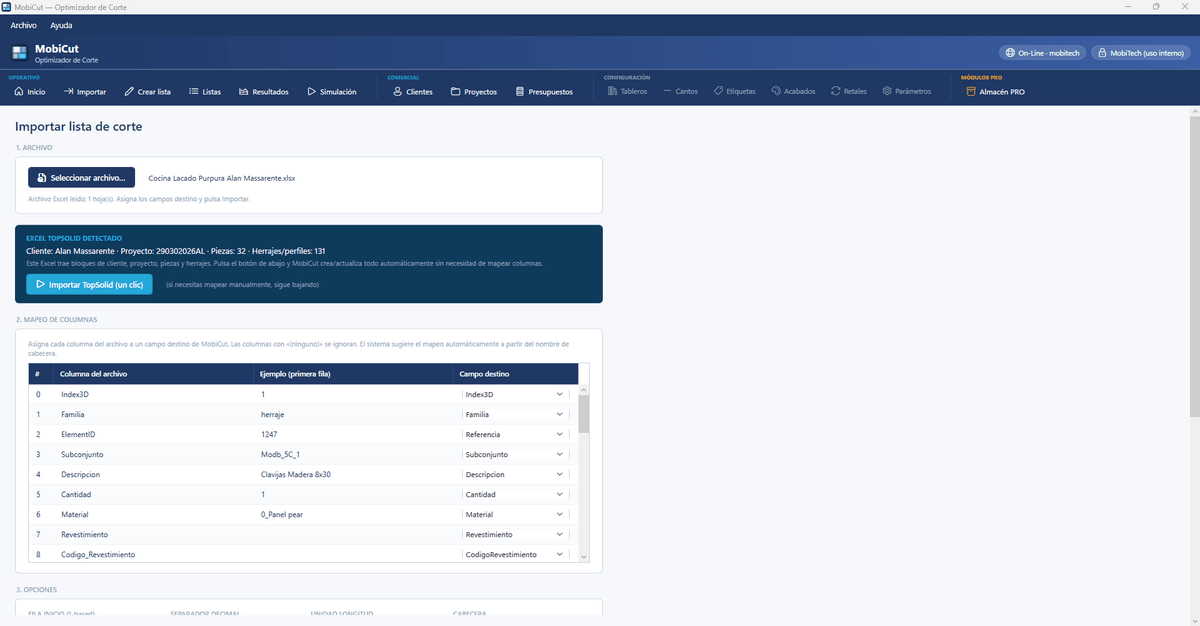Click the main page vertical scrollbar
1200x626 pixels.
(x=1194, y=265)
